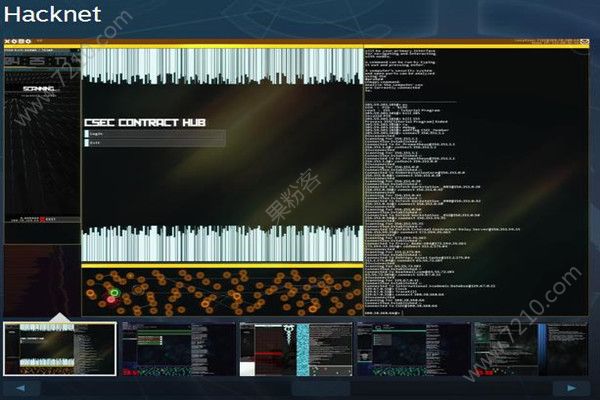Click the Hacknet page title

click(x=53, y=15)
